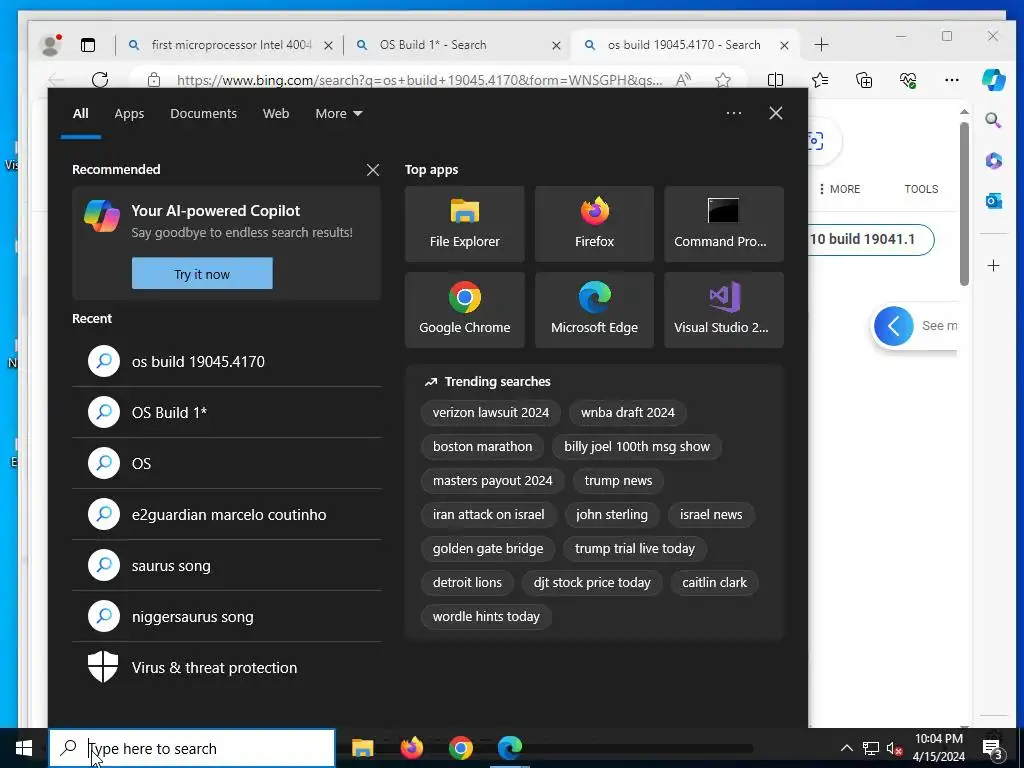This screenshot has height=768, width=1024.
Task: Open Edge Collections
Action: [864, 80]
